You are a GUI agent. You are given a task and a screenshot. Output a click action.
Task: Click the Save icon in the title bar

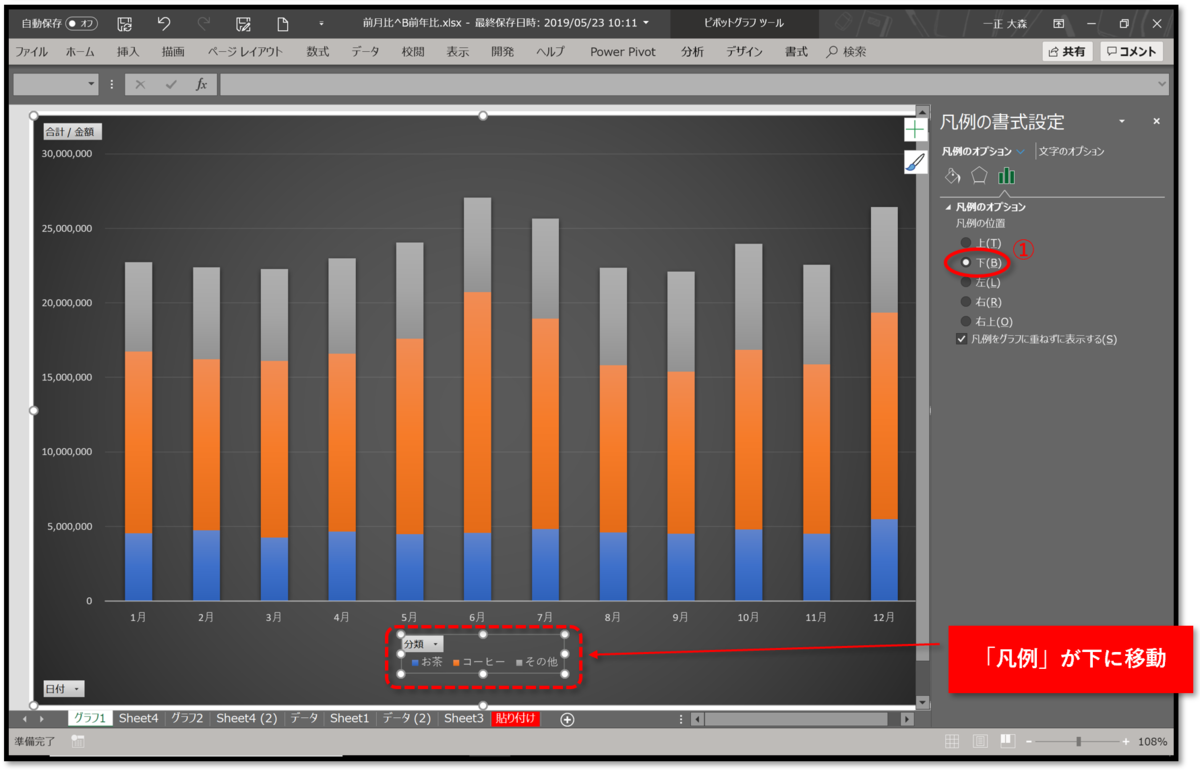point(125,23)
